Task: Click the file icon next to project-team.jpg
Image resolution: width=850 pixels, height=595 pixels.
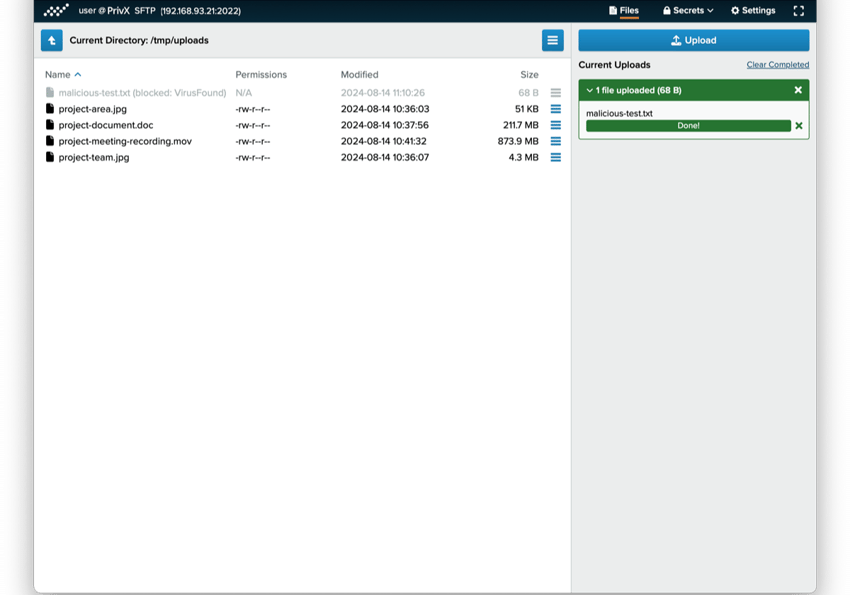Action: [x=50, y=157]
